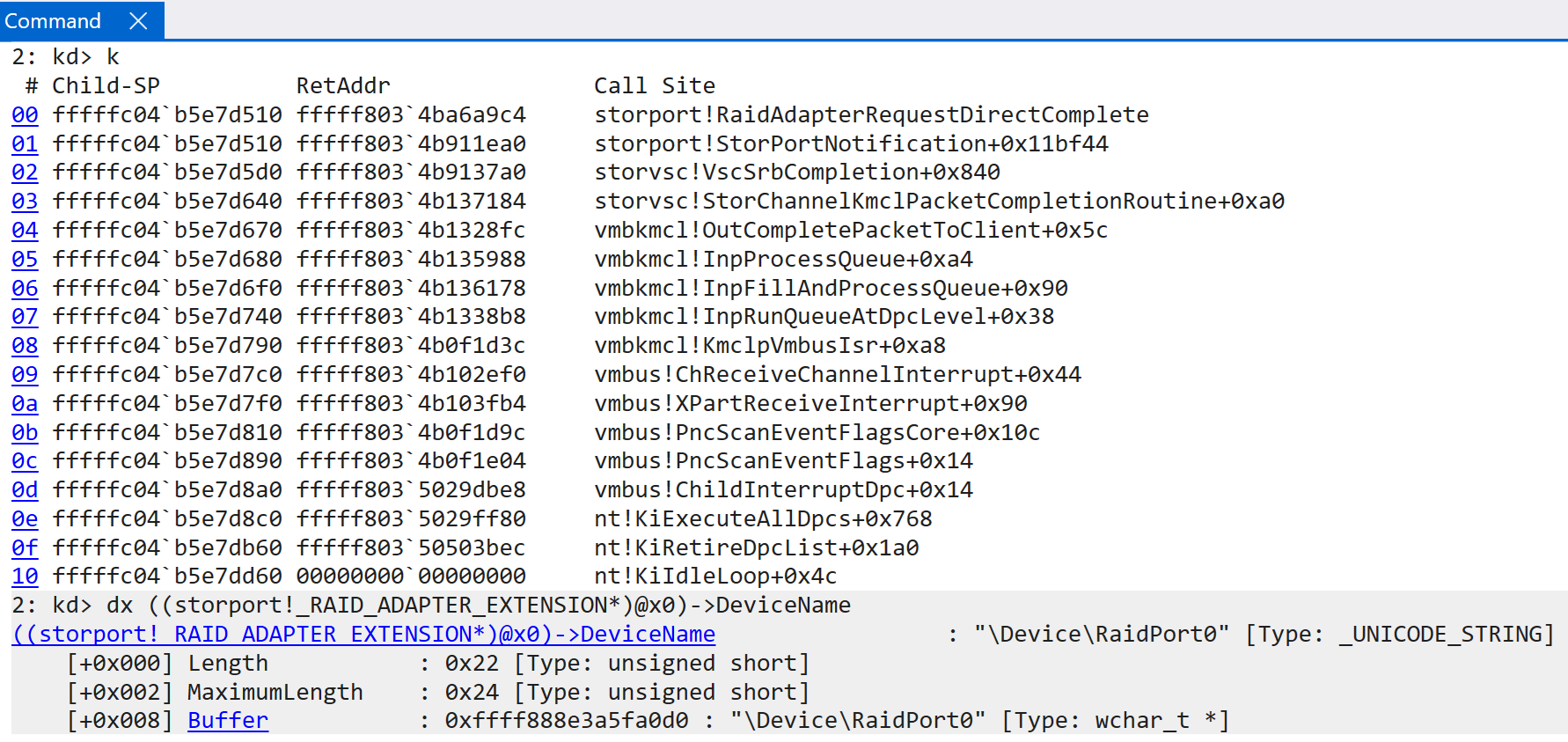Select frame 0e KiExecuteAllDpcs link
The height and width of the screenshot is (742, 1568).
(x=25, y=519)
